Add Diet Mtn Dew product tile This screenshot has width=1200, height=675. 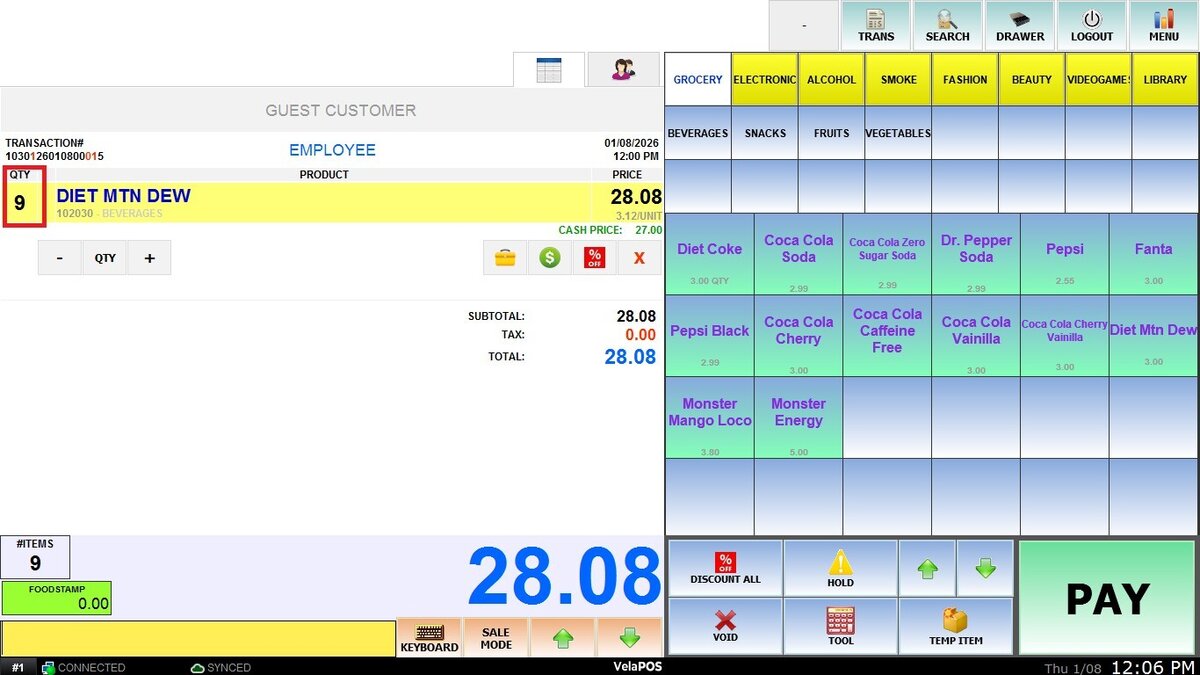point(1153,336)
